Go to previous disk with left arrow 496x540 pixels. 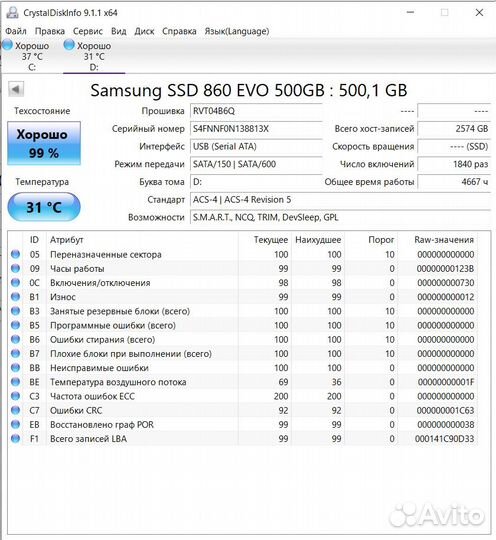pos(16,90)
